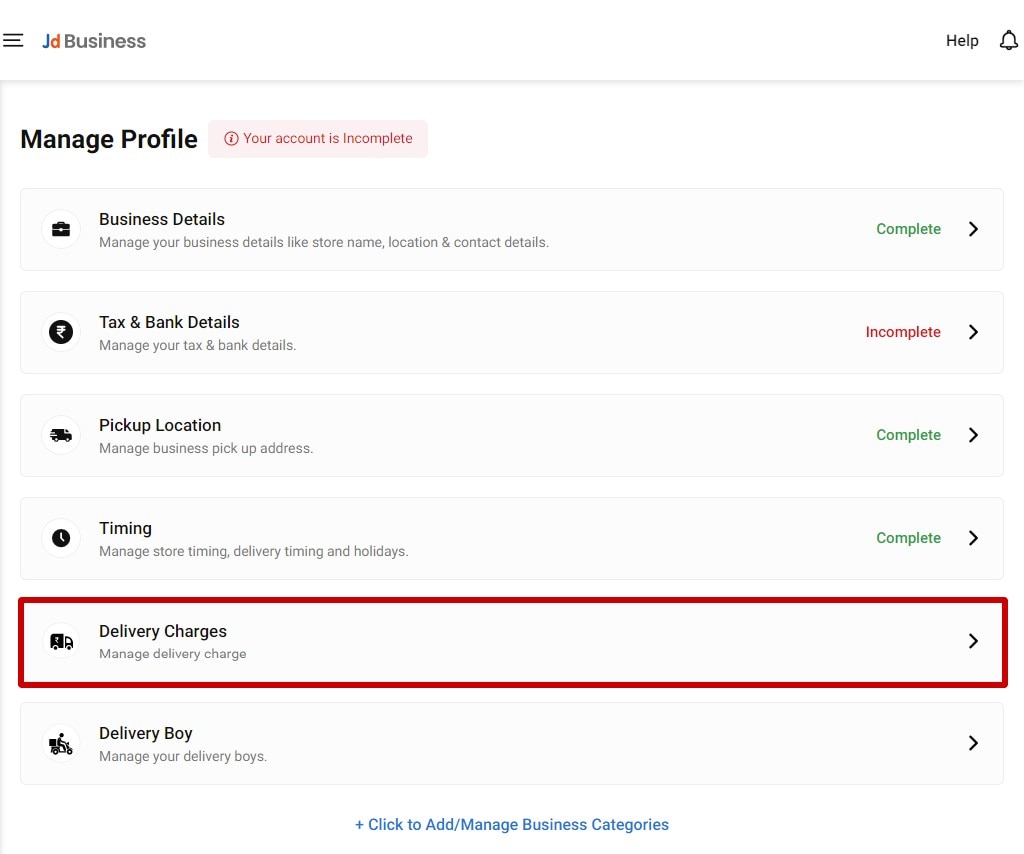Open the Help link

coord(962,41)
